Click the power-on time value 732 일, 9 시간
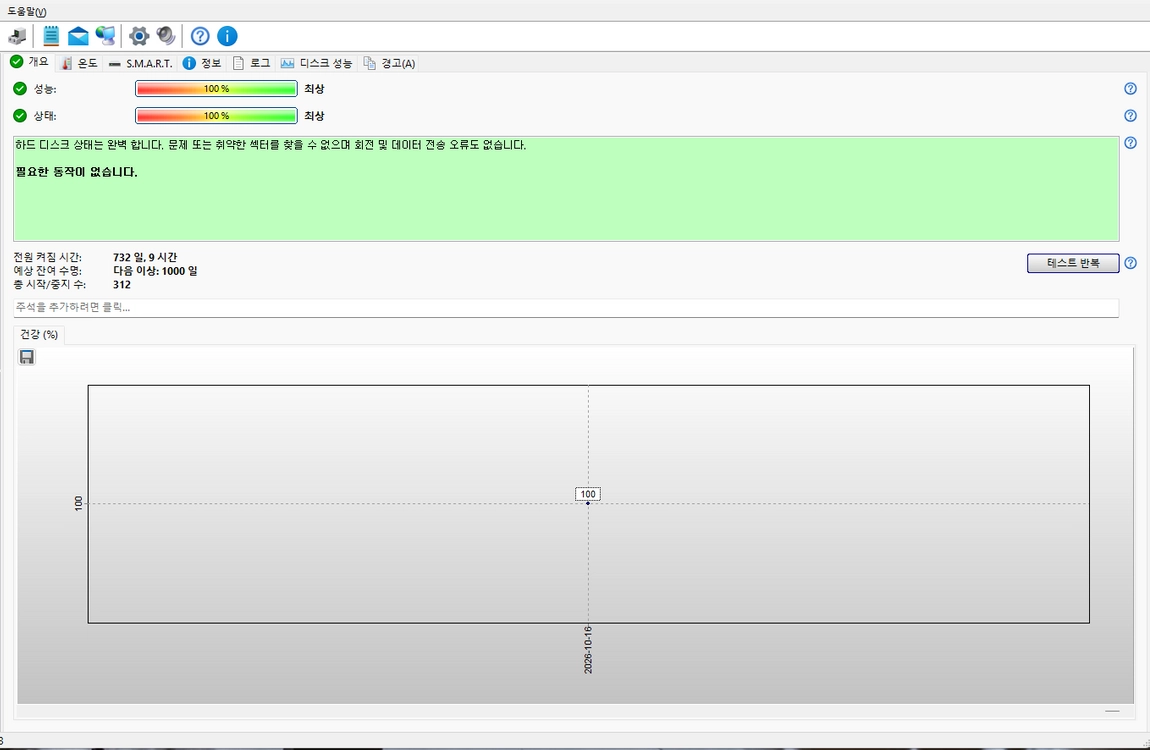 click(145, 257)
